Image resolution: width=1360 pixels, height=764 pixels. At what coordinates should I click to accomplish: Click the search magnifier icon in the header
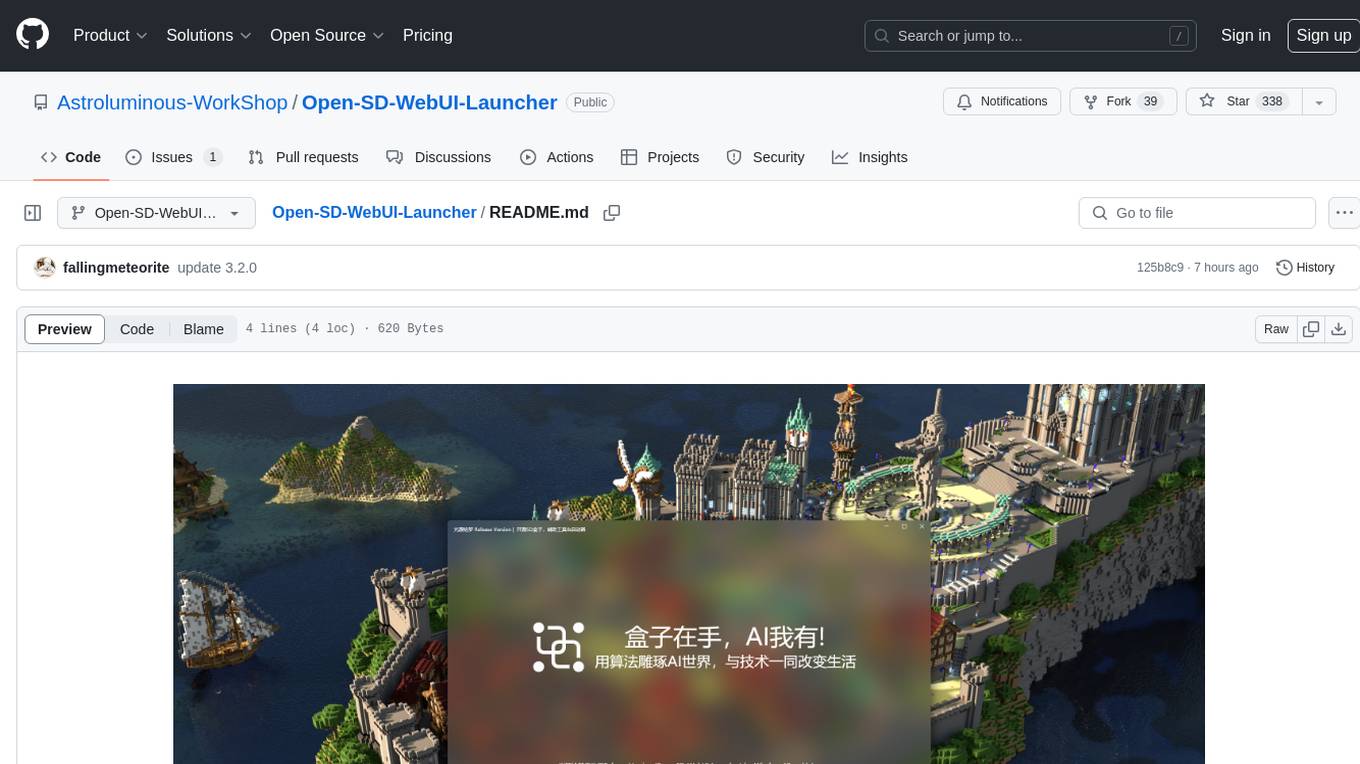point(882,36)
